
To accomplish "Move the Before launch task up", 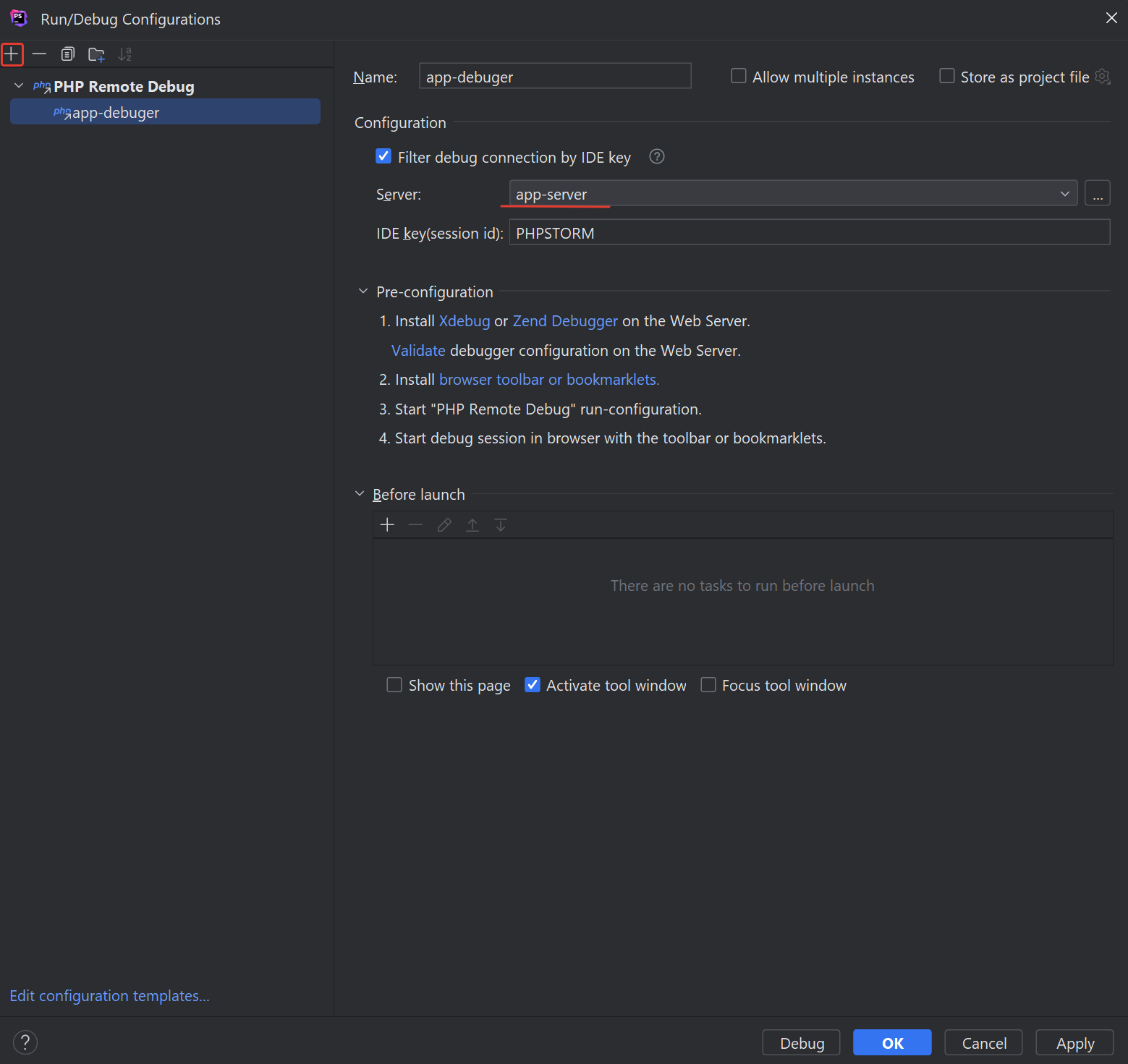I will coord(472,525).
